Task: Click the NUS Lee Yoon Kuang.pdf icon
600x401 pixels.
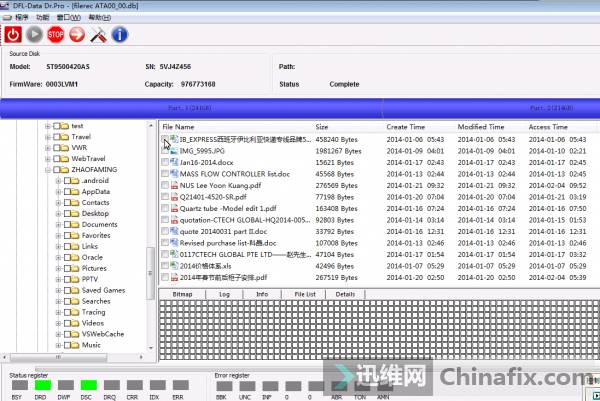Action: tap(174, 185)
